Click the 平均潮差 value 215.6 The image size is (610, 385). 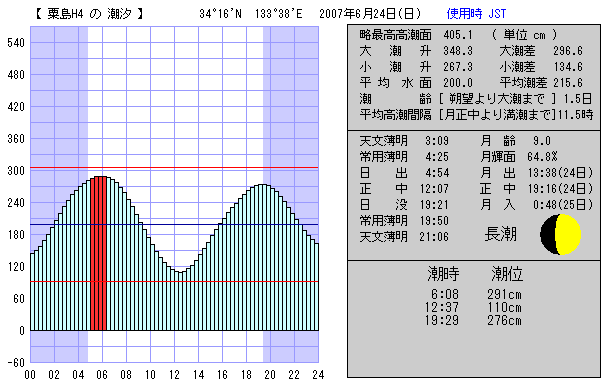(x=568, y=83)
